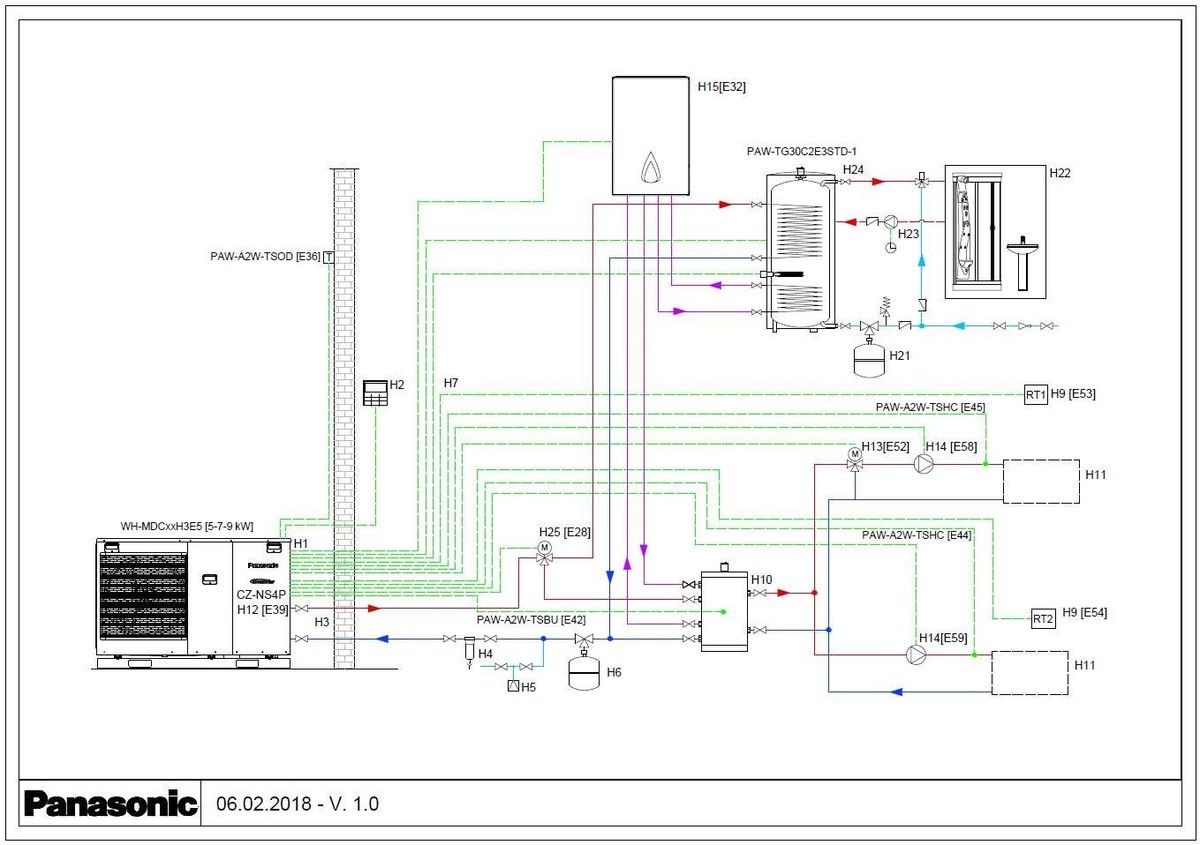Image resolution: width=1200 pixels, height=845 pixels.
Task: Select the H14 [E58] circulation pump
Action: [x=926, y=463]
